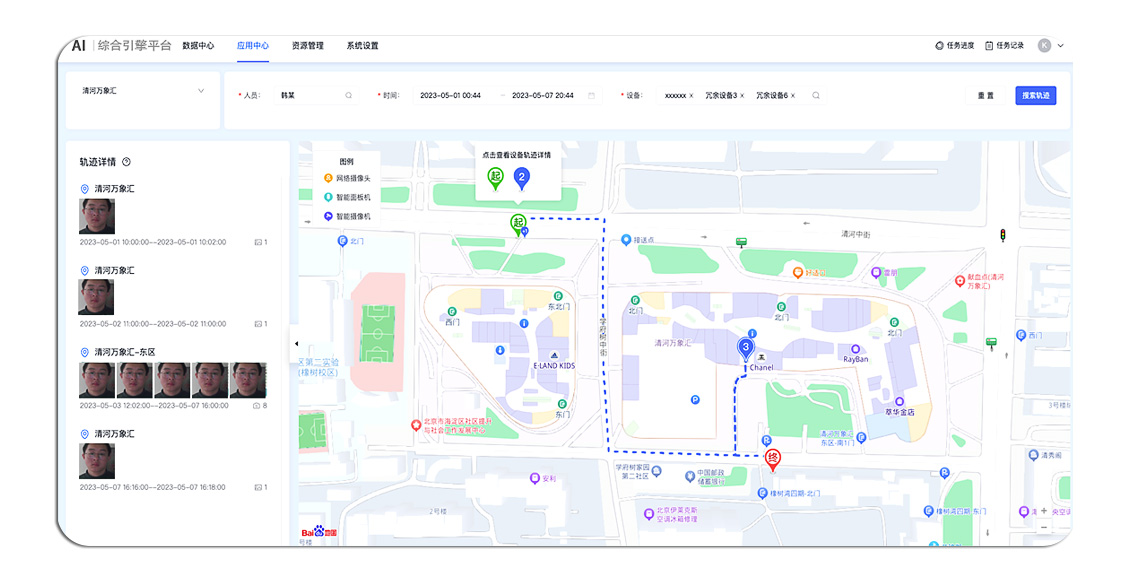Click the 搜索轨迹 search button

point(1035,95)
